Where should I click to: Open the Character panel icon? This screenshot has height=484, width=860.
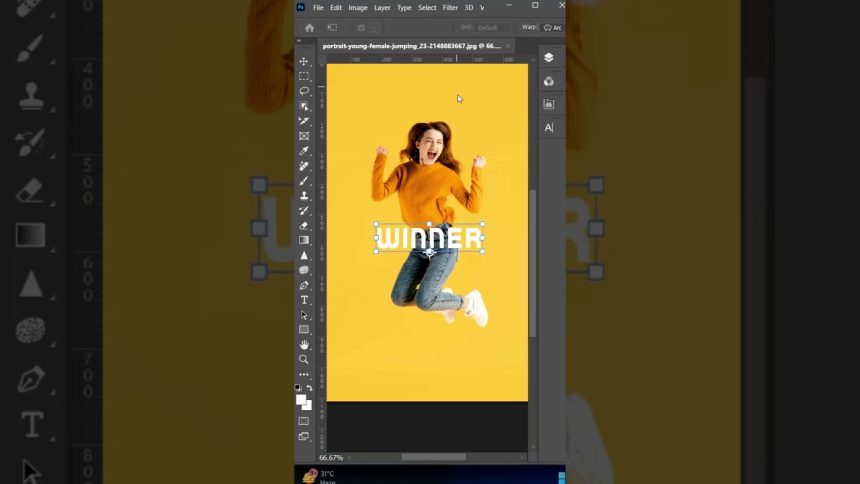(x=549, y=128)
